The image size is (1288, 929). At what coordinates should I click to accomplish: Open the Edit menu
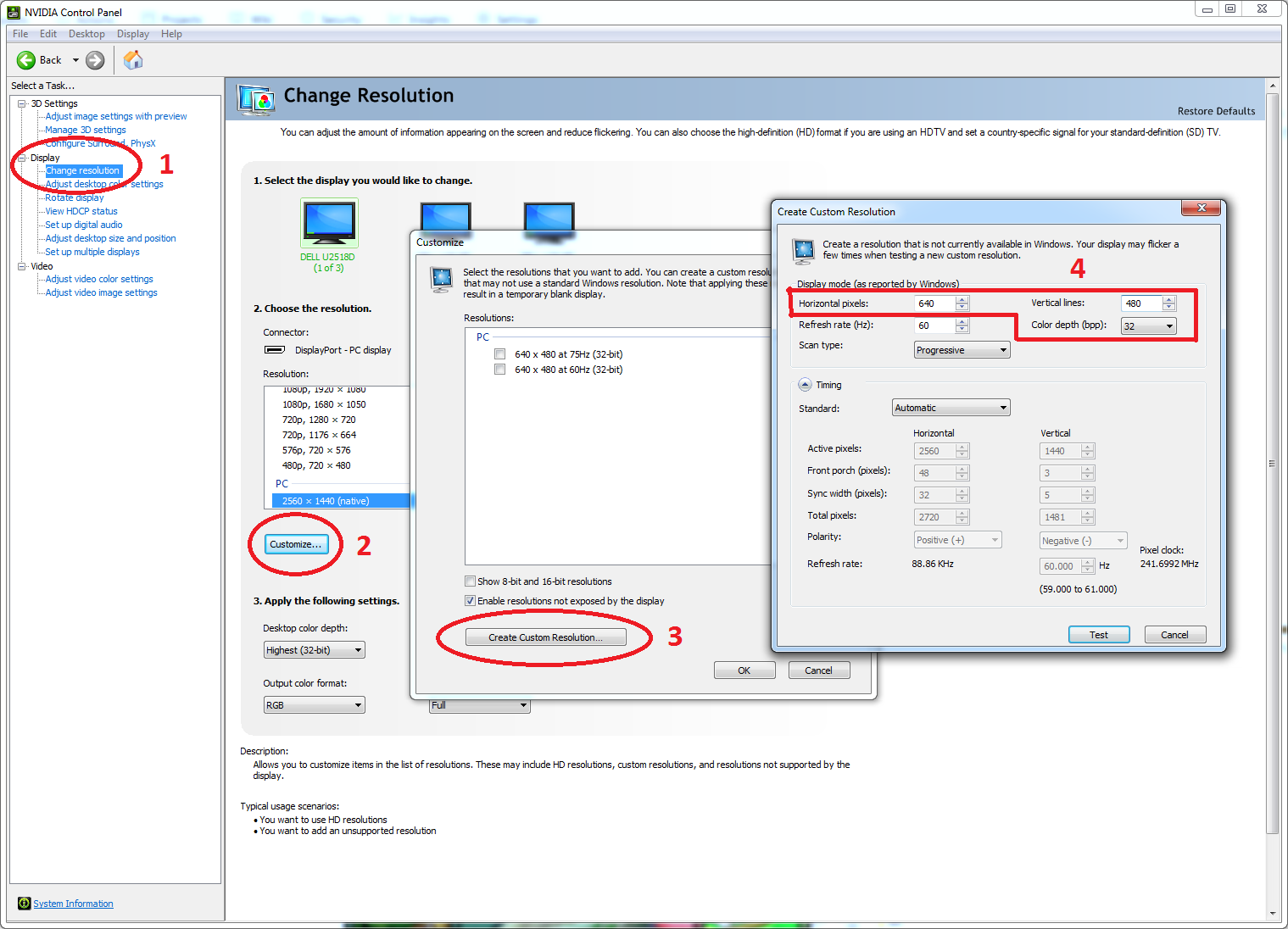pos(48,34)
